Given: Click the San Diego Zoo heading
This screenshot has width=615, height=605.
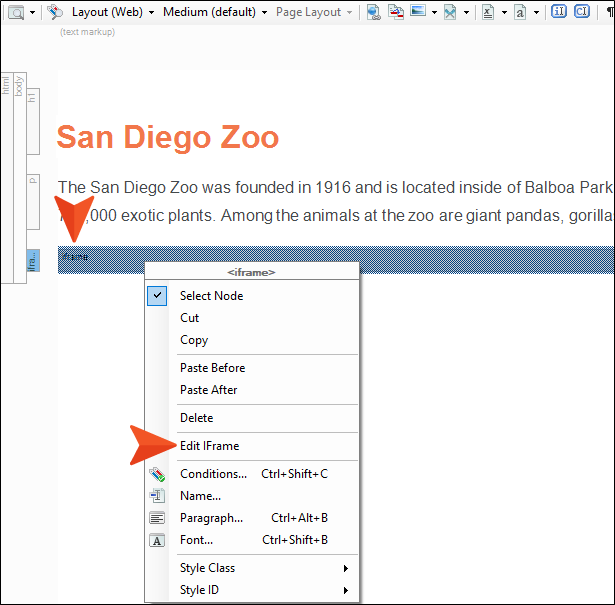Looking at the screenshot, I should [168, 137].
